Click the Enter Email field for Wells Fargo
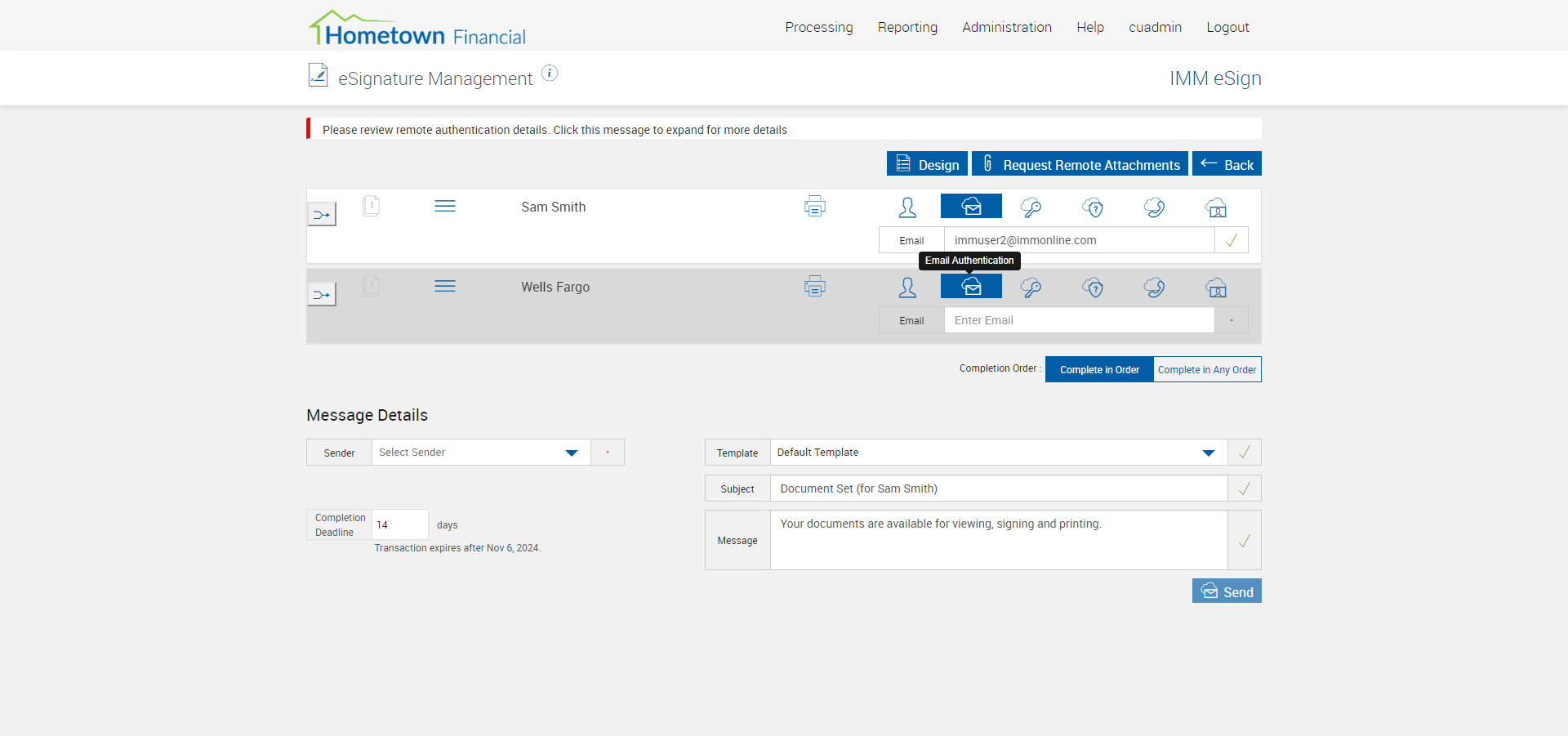The width and height of the screenshot is (1568, 736). (1080, 320)
